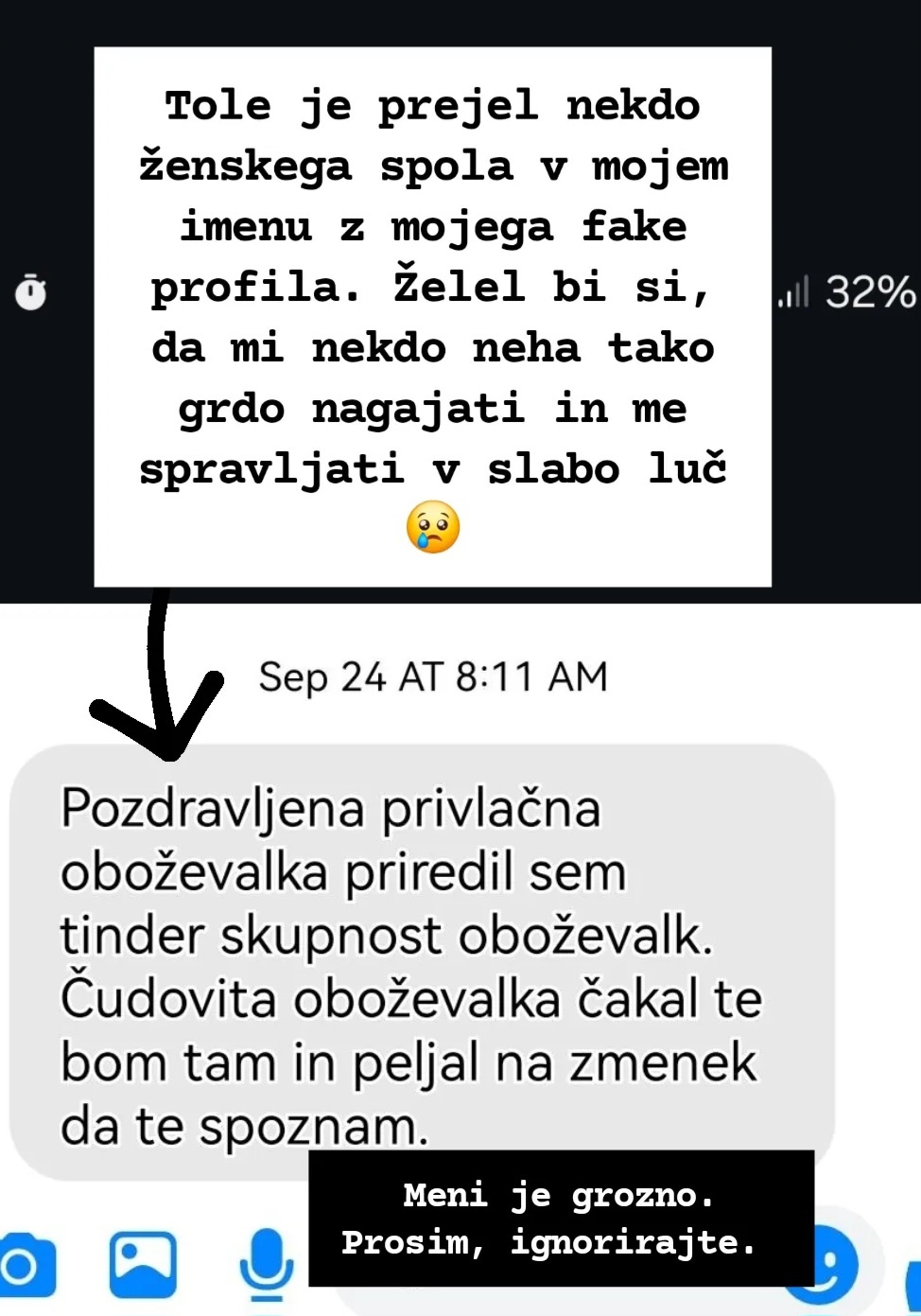This screenshot has width=921, height=1316.
Task: Tap 'tinder skupnost oboževalk' in message
Action: (x=386, y=936)
